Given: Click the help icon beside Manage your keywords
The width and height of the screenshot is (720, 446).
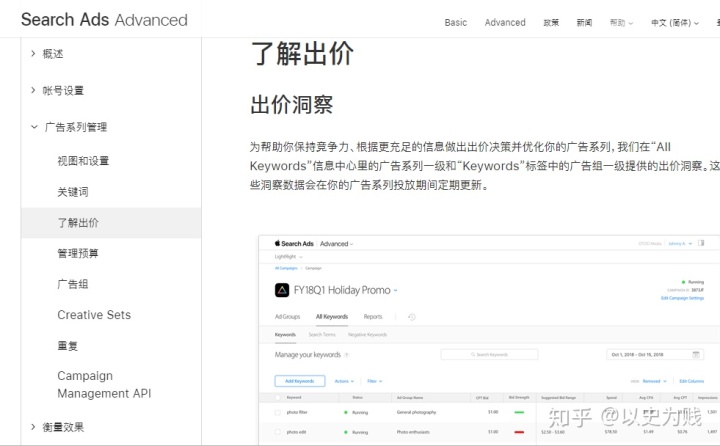Looking at the screenshot, I should click(347, 355).
